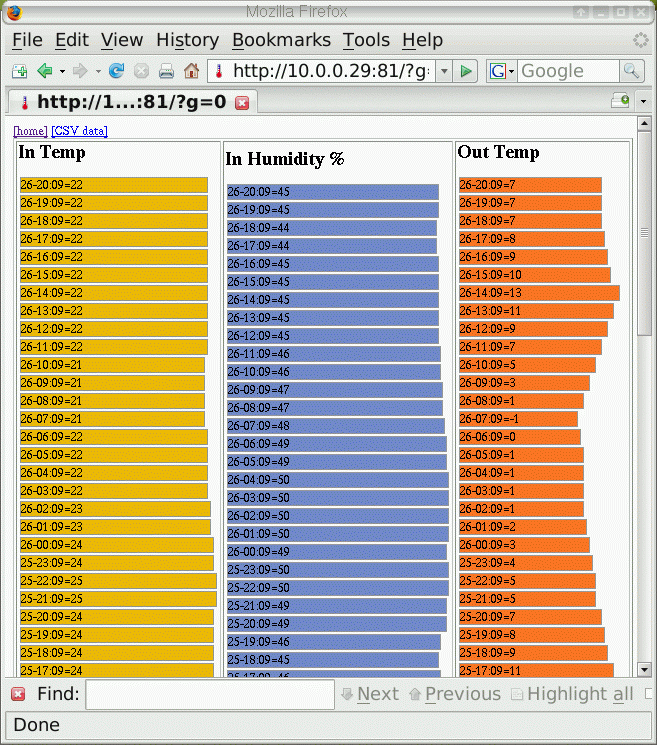Click the green Back arrow button
Screen dimensions: 657x745
44,71
